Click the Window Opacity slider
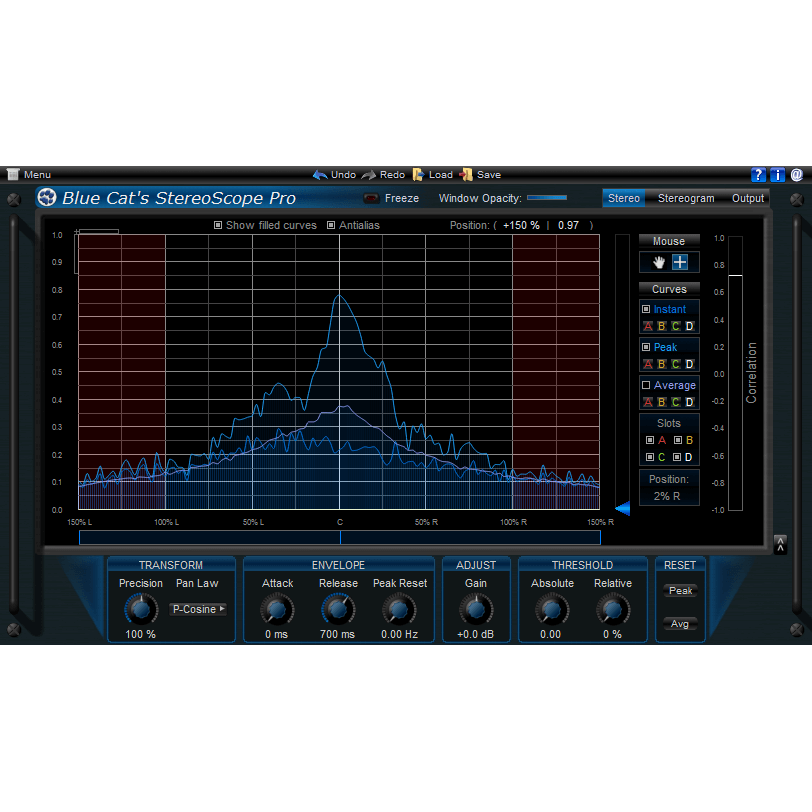Viewport: 812px width, 812px height. 547,198
